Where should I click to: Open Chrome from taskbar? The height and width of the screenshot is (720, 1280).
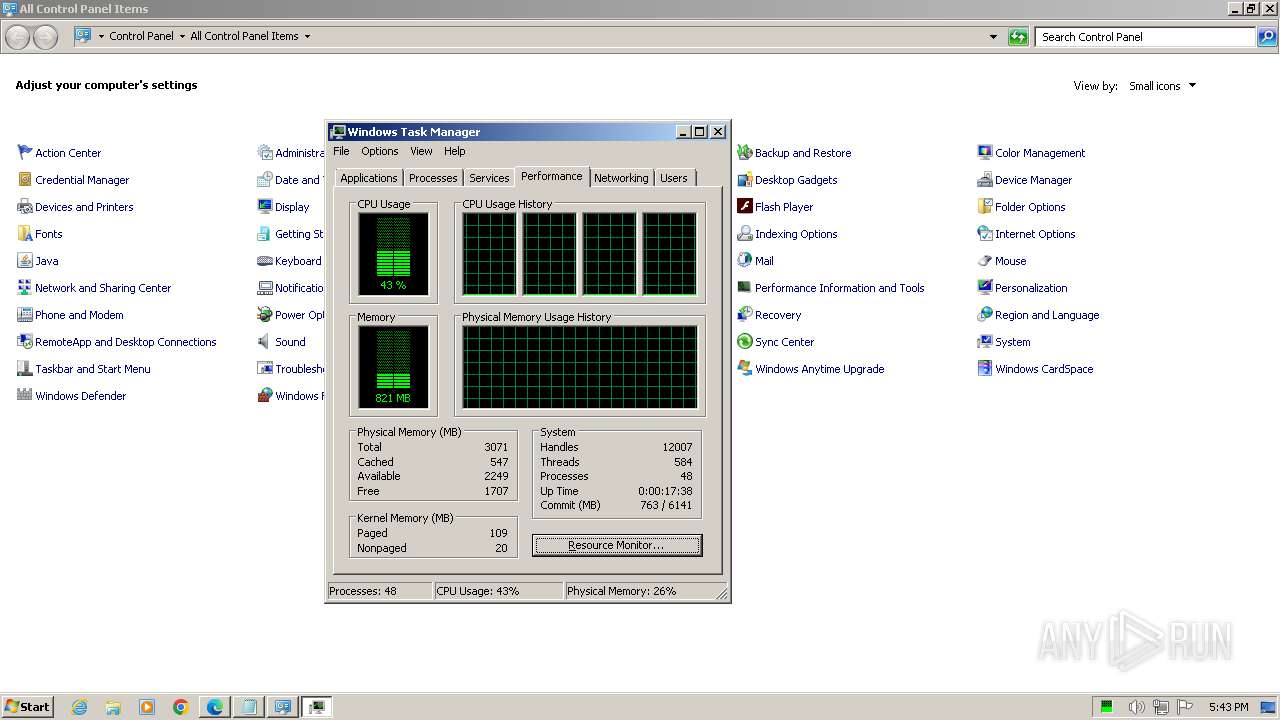[x=181, y=707]
